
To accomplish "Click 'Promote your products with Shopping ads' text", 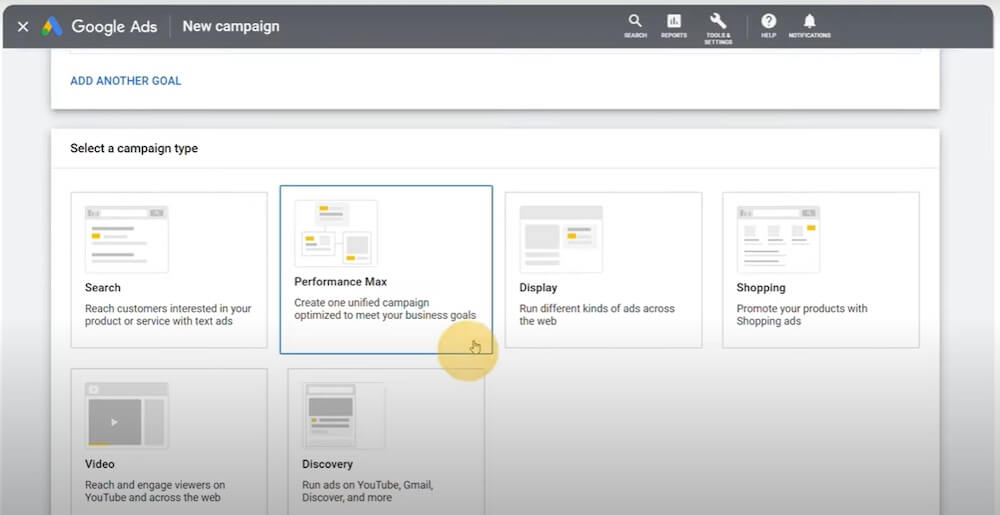I will point(802,315).
